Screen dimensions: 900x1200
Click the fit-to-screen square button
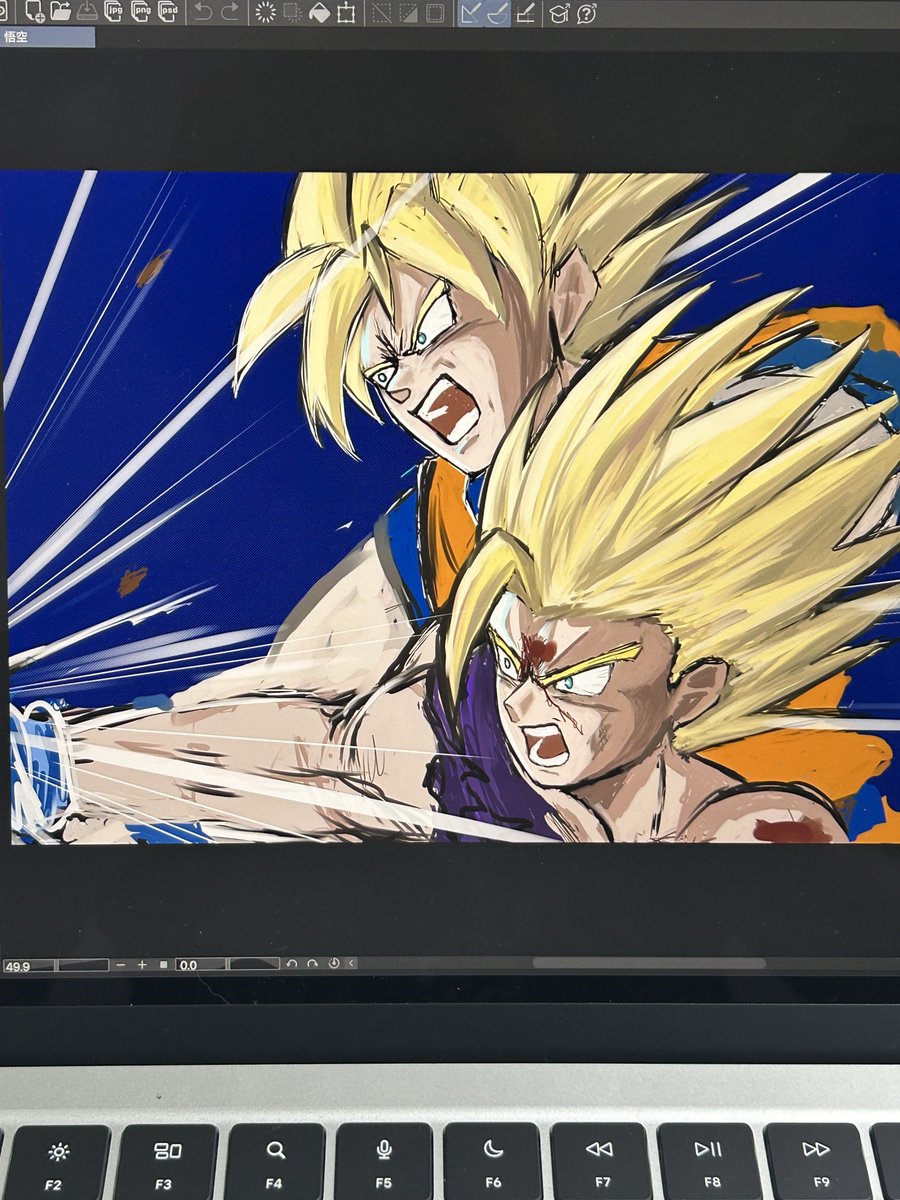(163, 965)
